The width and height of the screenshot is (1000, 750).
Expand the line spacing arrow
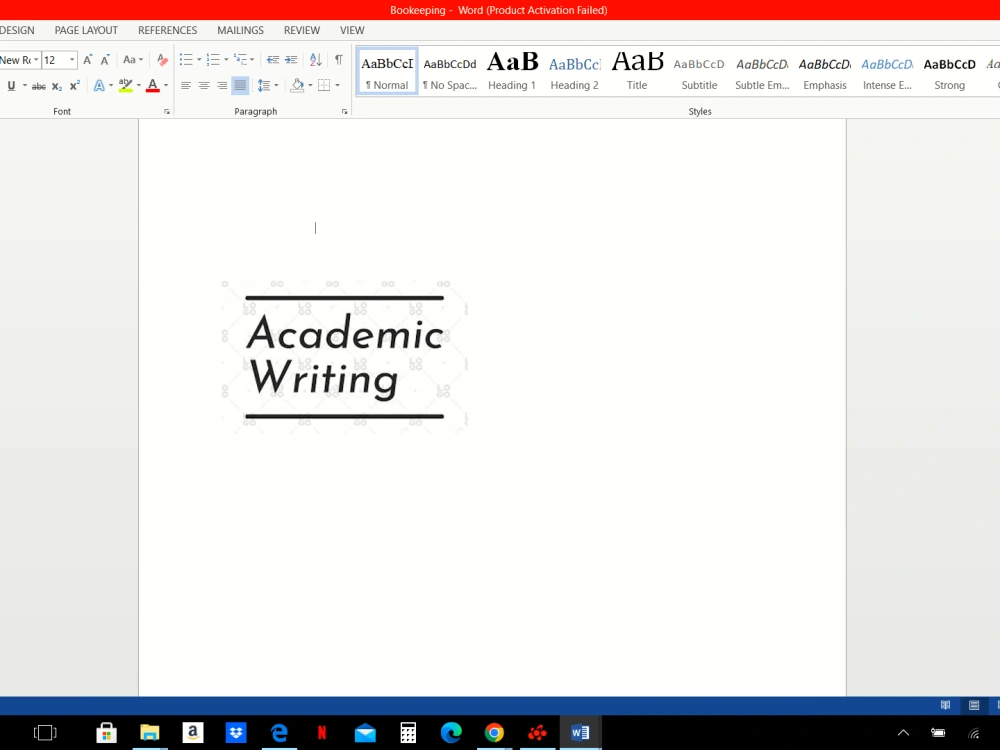[276, 85]
